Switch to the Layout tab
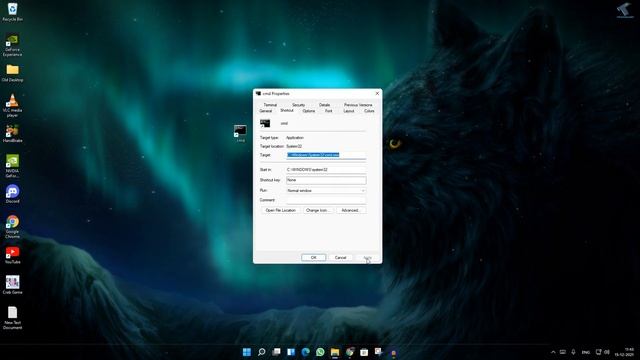Image resolution: width=640 pixels, height=360 pixels. [349, 111]
